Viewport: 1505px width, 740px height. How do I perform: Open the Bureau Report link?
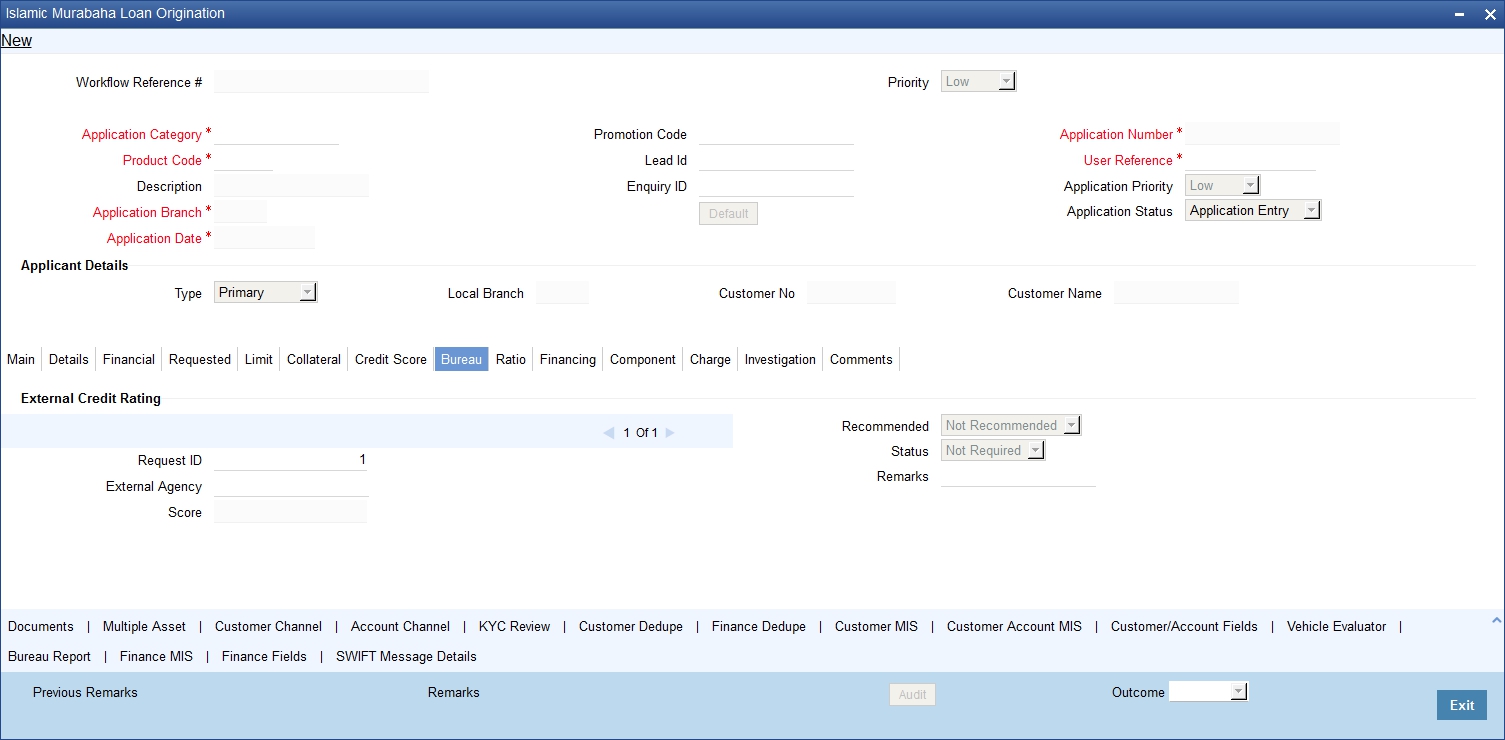pos(49,656)
